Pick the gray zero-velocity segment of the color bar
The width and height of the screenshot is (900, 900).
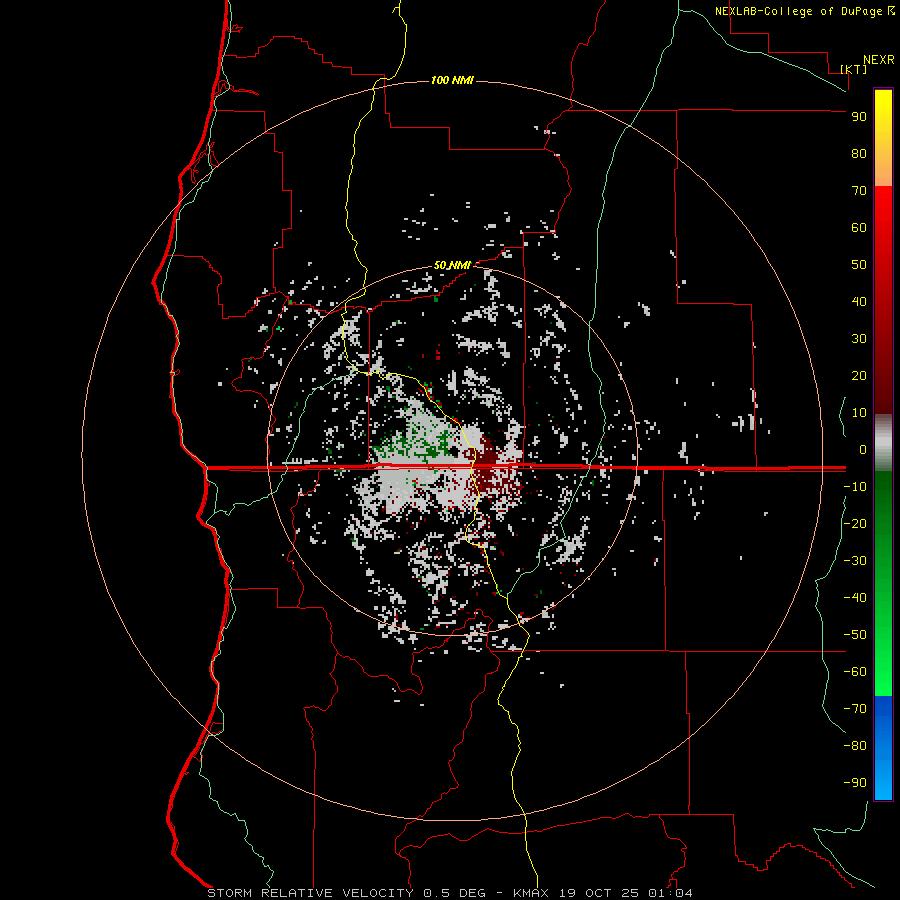pyautogui.click(x=883, y=443)
